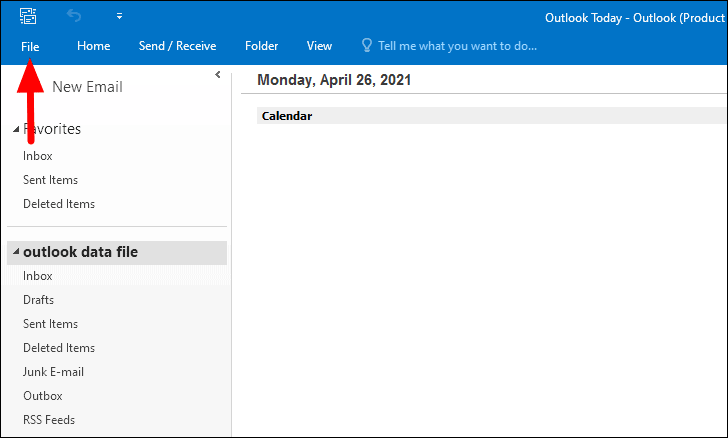Open Sent Items under outlook data file
This screenshot has height=438, width=728.
pyautogui.click(x=51, y=324)
